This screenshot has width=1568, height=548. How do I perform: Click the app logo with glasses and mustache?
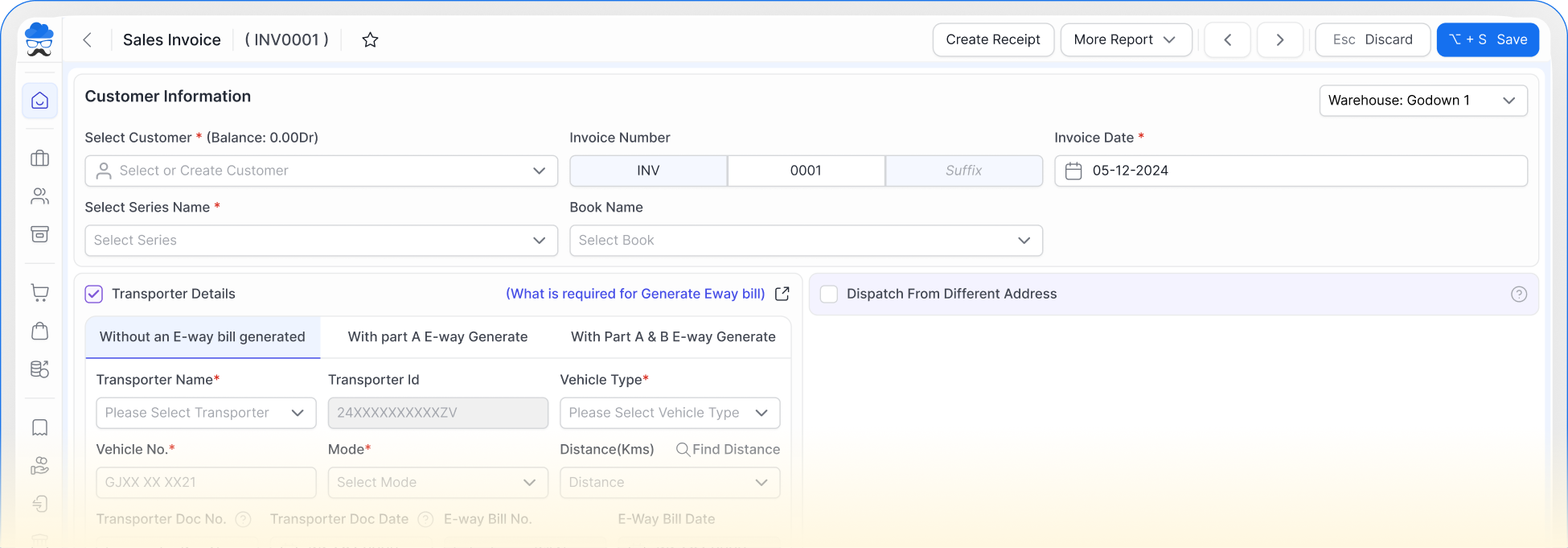39,39
